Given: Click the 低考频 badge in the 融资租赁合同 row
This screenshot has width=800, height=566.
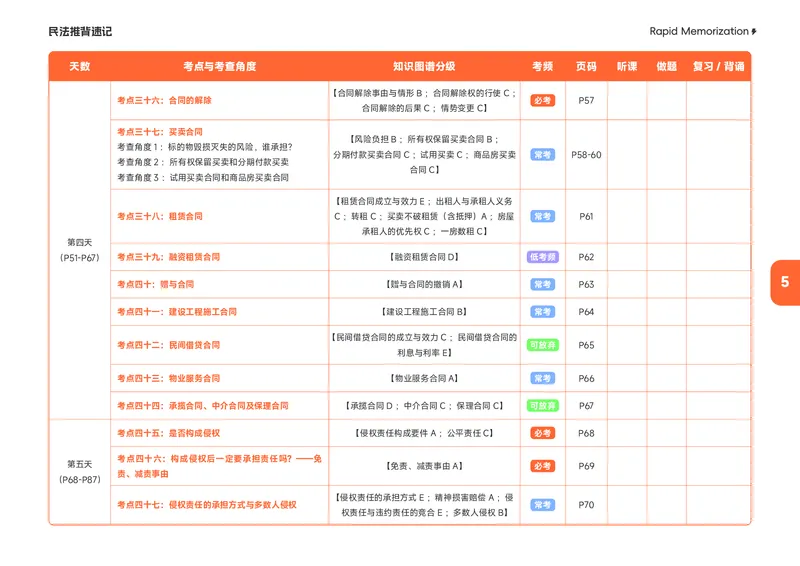Looking at the screenshot, I should point(542,257).
